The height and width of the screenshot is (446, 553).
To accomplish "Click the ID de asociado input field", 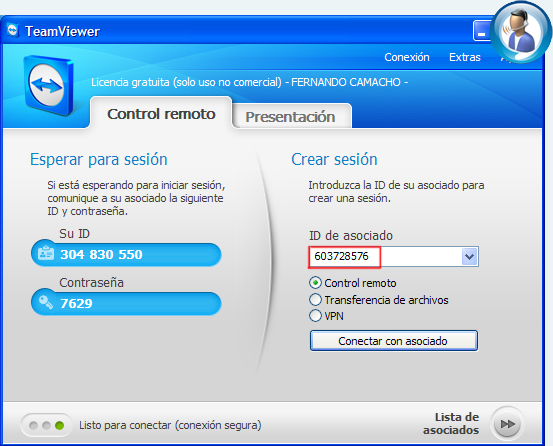I will [x=394, y=256].
